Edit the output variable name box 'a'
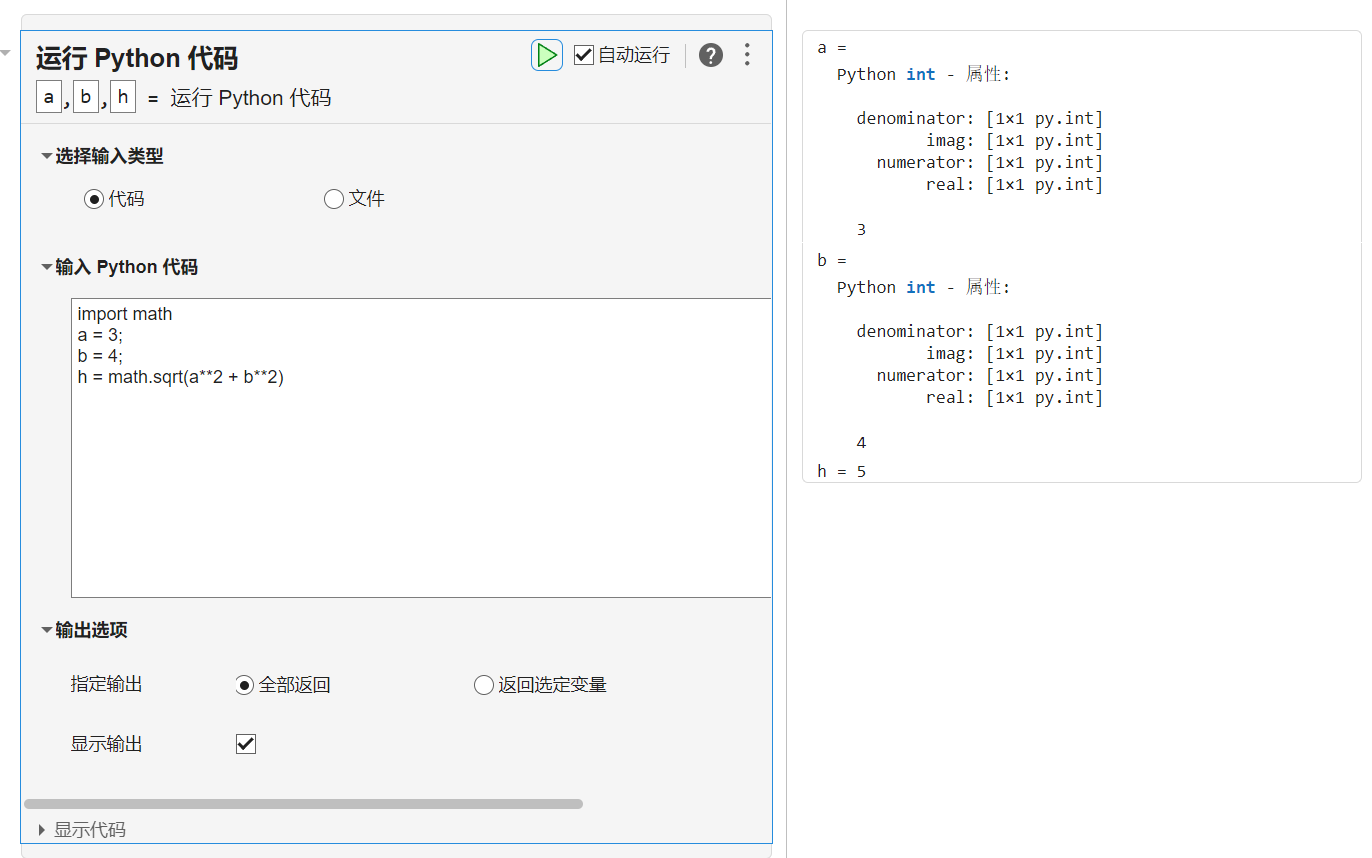Viewport: 1372px width, 858px height. click(49, 97)
